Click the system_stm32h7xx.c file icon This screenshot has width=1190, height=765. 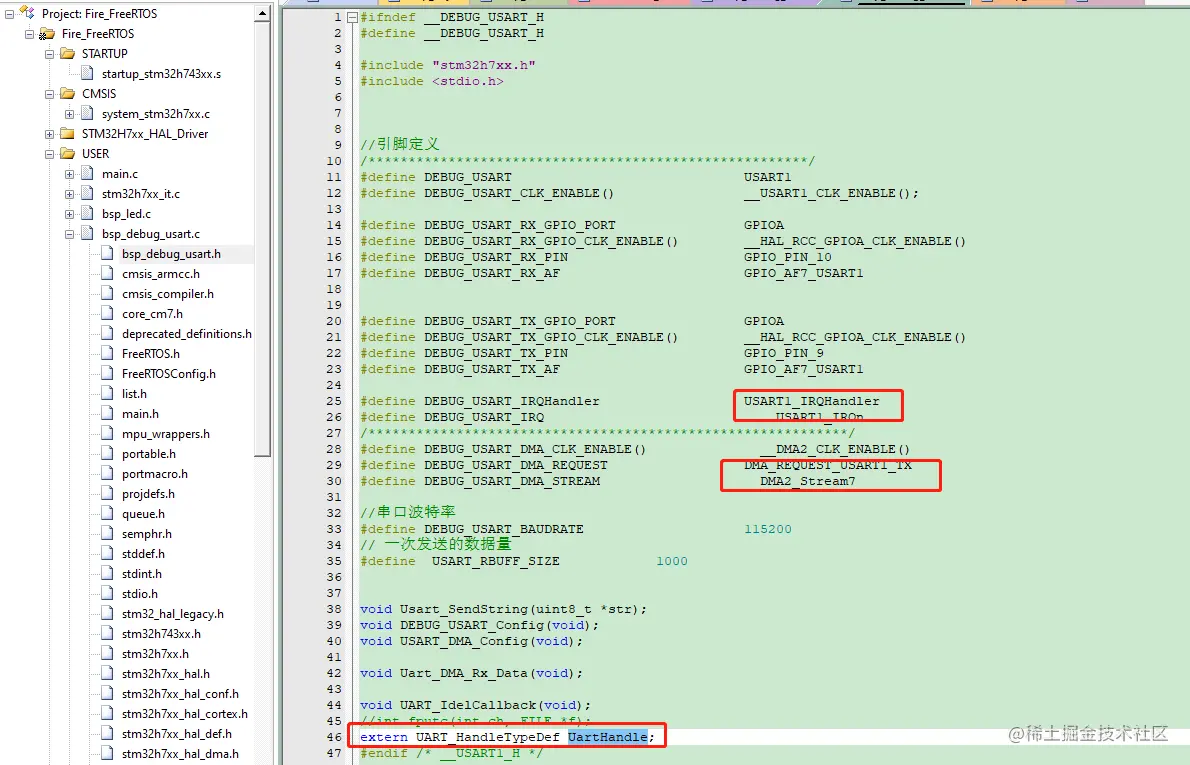(87, 113)
